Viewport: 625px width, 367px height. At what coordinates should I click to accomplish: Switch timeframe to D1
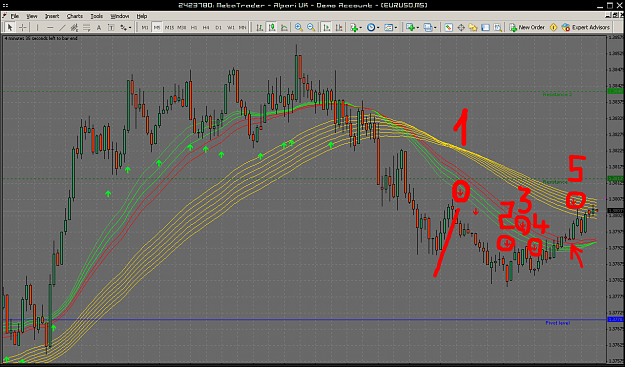pyautogui.click(x=218, y=27)
